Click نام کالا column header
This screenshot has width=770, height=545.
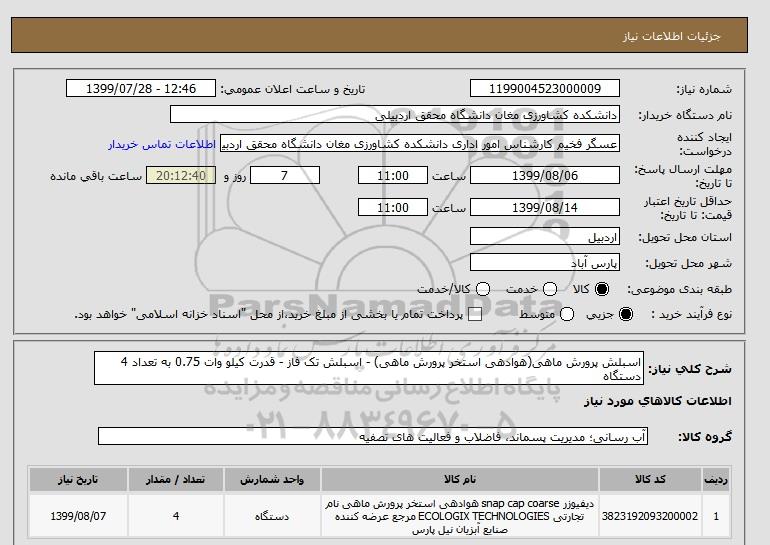coord(460,479)
